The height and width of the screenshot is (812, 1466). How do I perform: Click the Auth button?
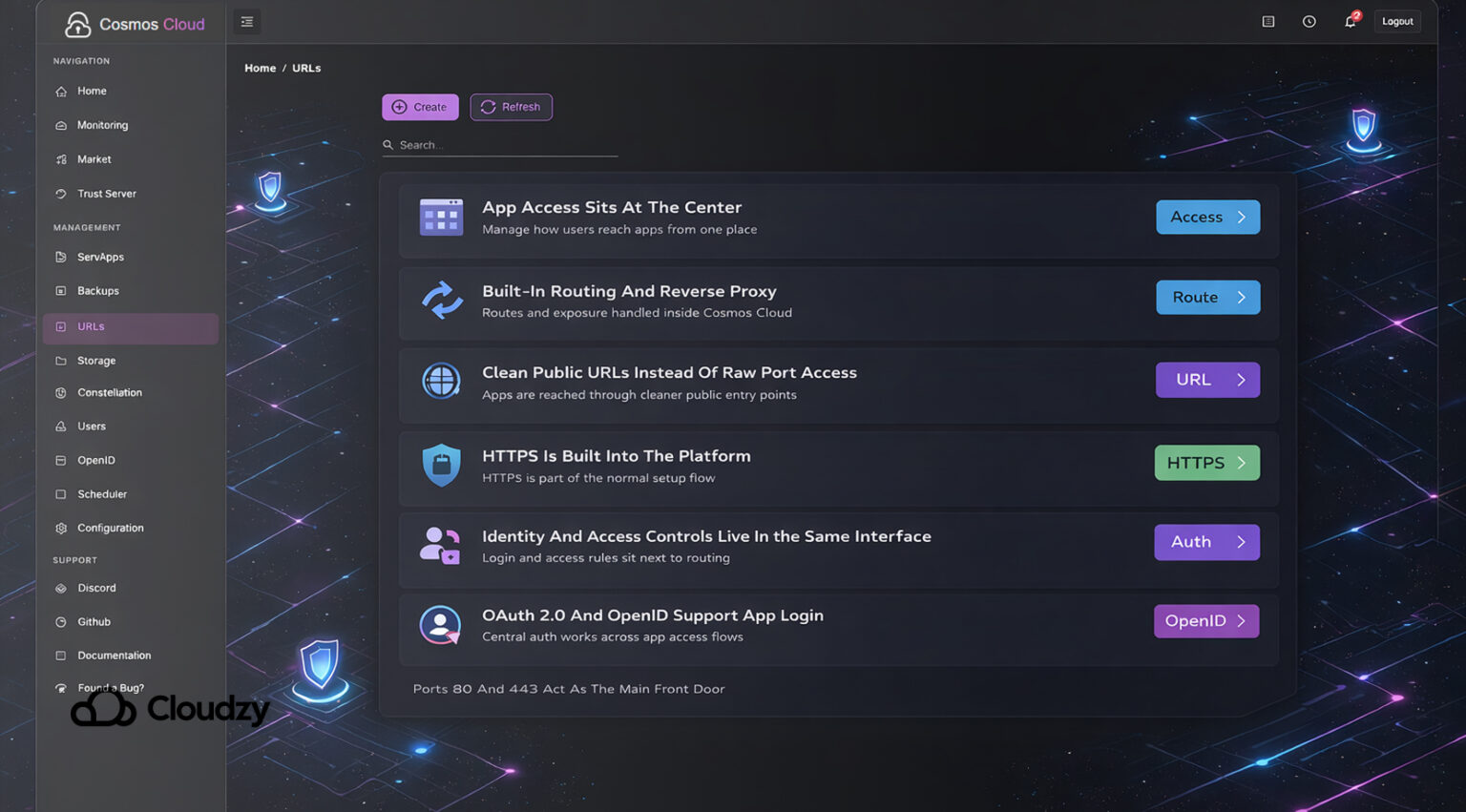click(1206, 542)
